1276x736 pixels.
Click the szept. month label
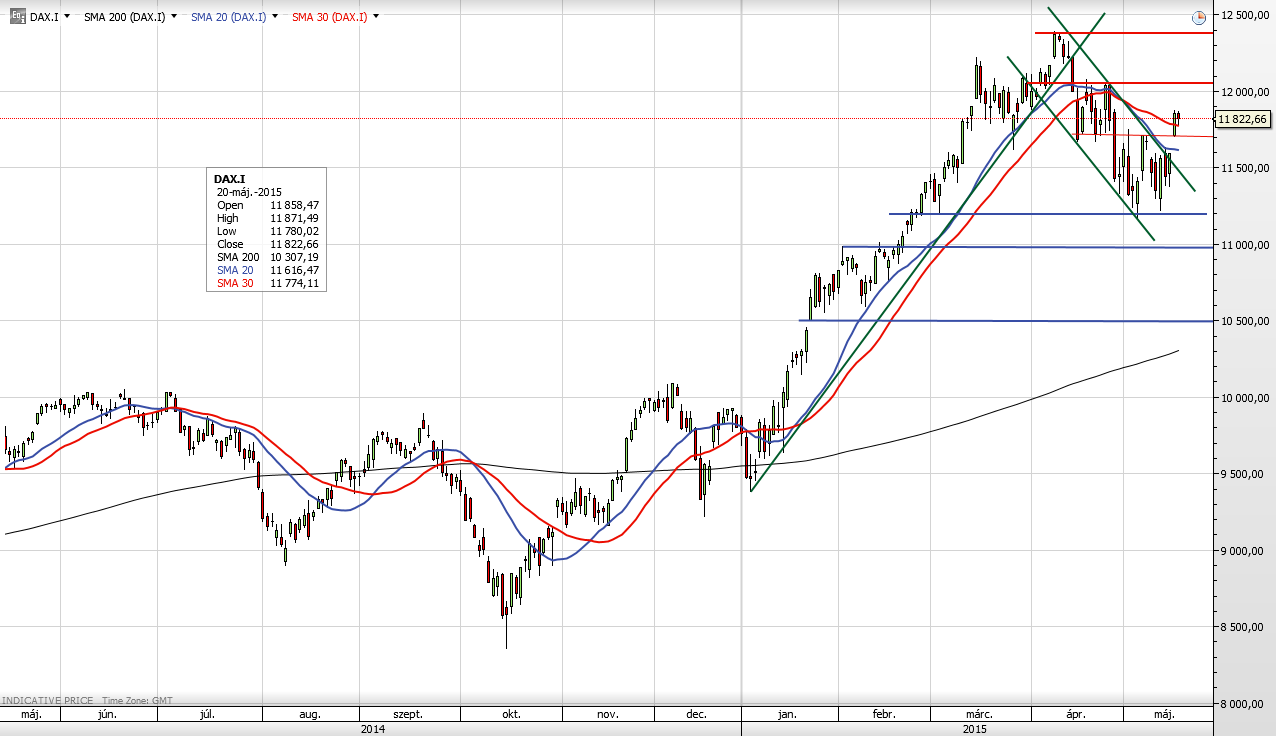tap(408, 715)
